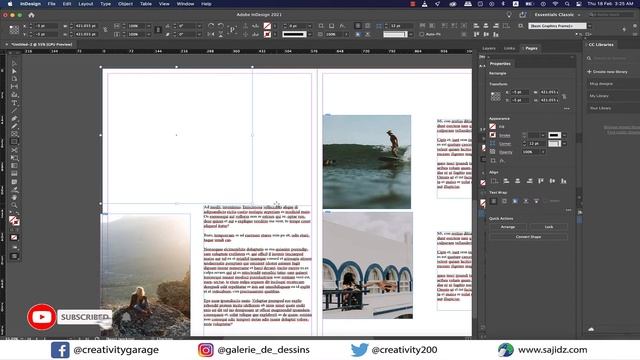Set text wrap to Jump Object
The width and height of the screenshot is (640, 360).
pos(526,201)
